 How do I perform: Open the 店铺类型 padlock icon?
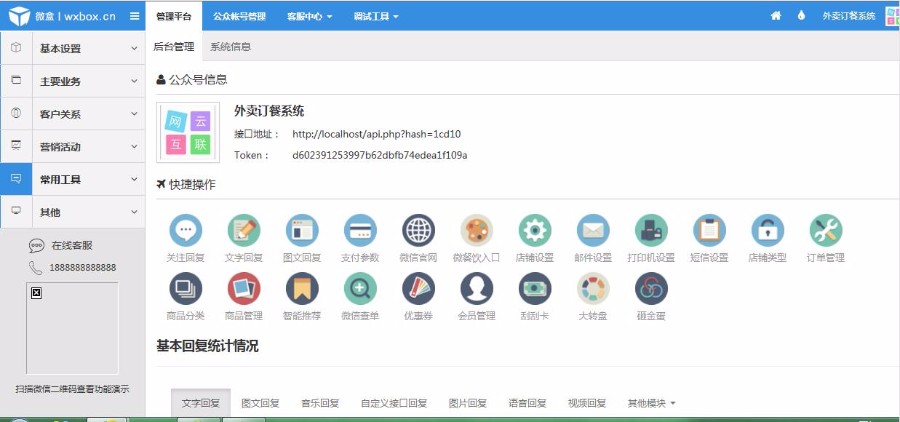click(767, 230)
